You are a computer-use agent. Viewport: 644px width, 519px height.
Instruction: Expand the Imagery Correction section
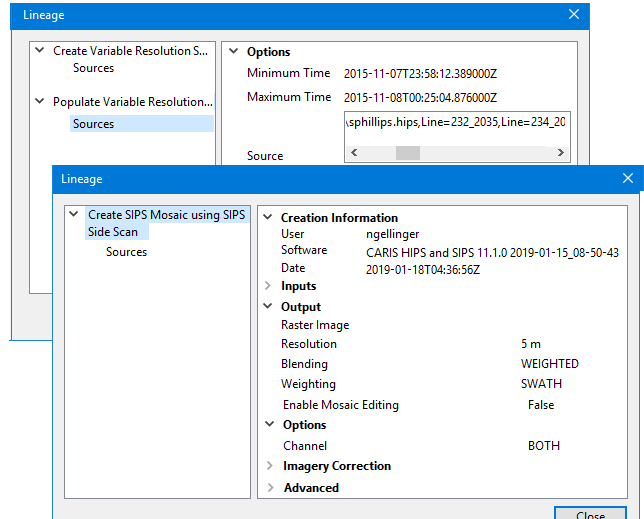point(268,466)
